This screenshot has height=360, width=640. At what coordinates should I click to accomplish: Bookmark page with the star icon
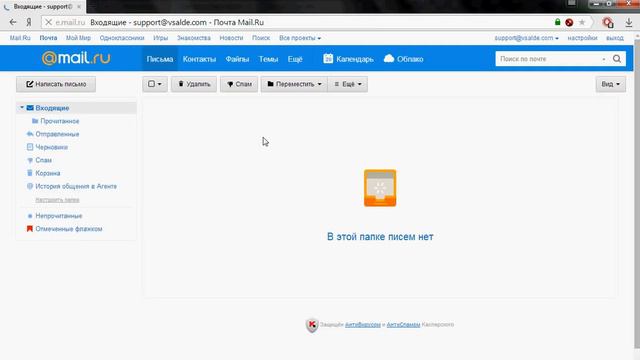tap(582, 22)
